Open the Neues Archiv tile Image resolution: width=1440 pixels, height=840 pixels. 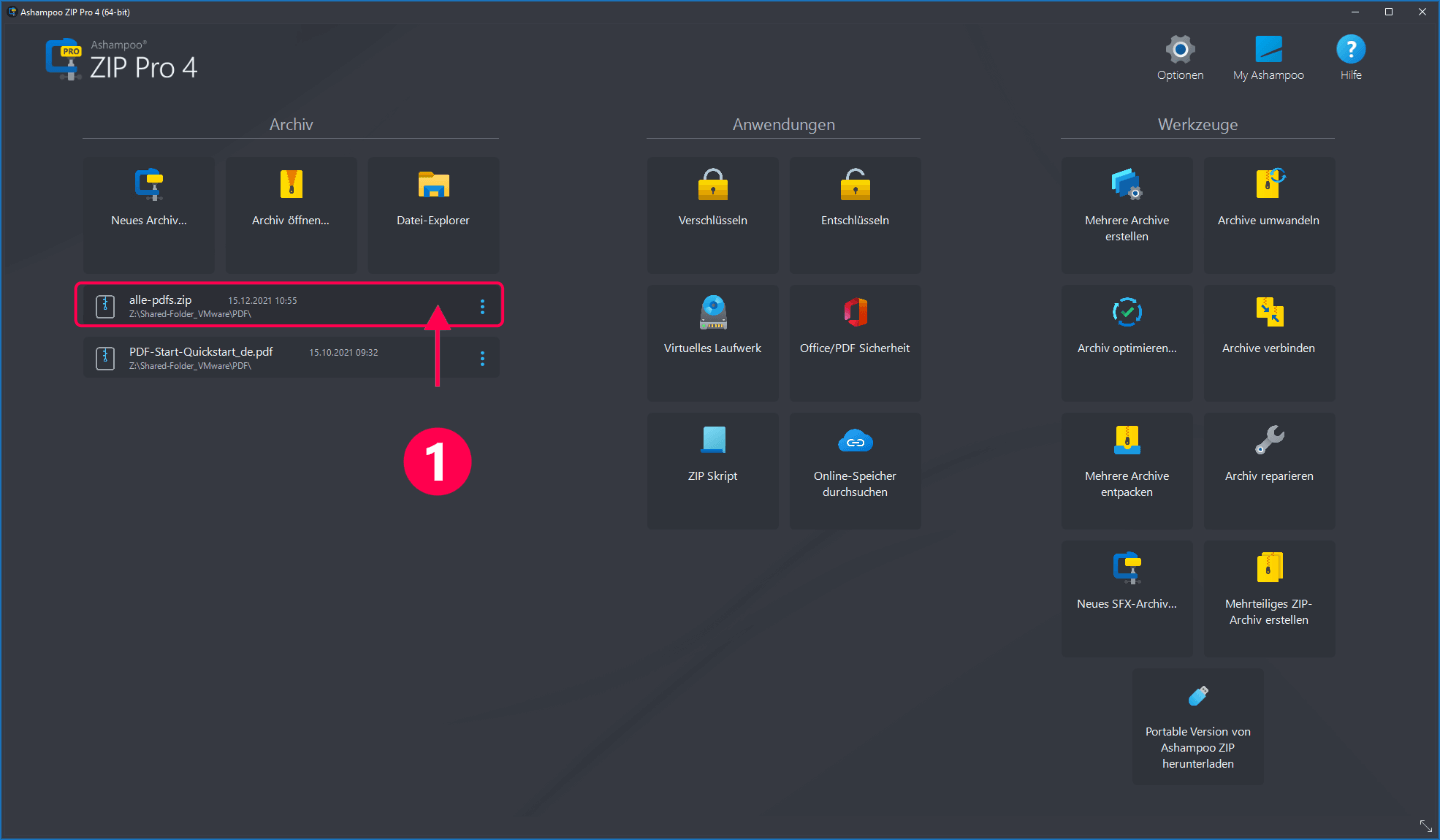[x=148, y=215]
